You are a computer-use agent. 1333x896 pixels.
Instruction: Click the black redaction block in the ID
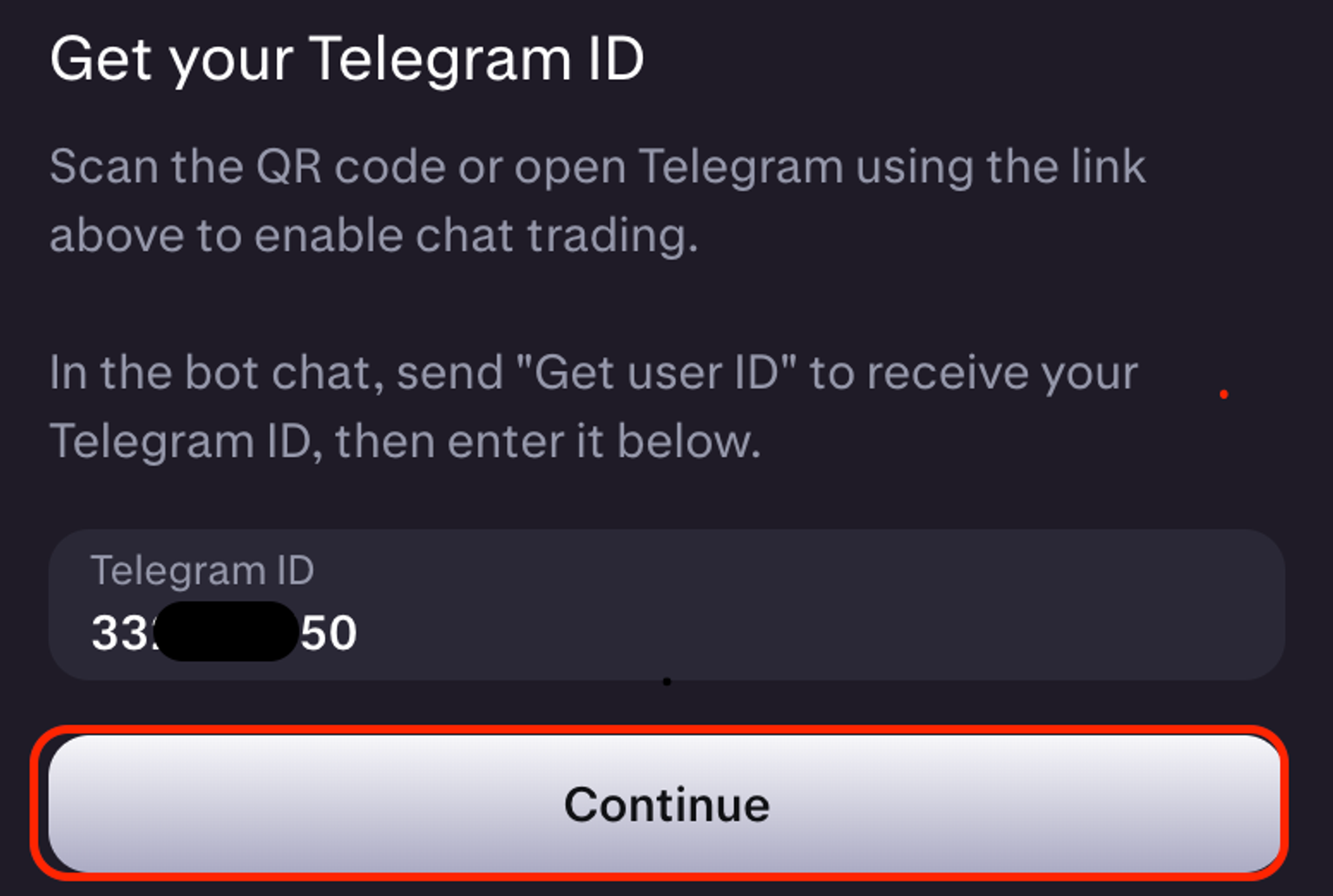(x=227, y=631)
